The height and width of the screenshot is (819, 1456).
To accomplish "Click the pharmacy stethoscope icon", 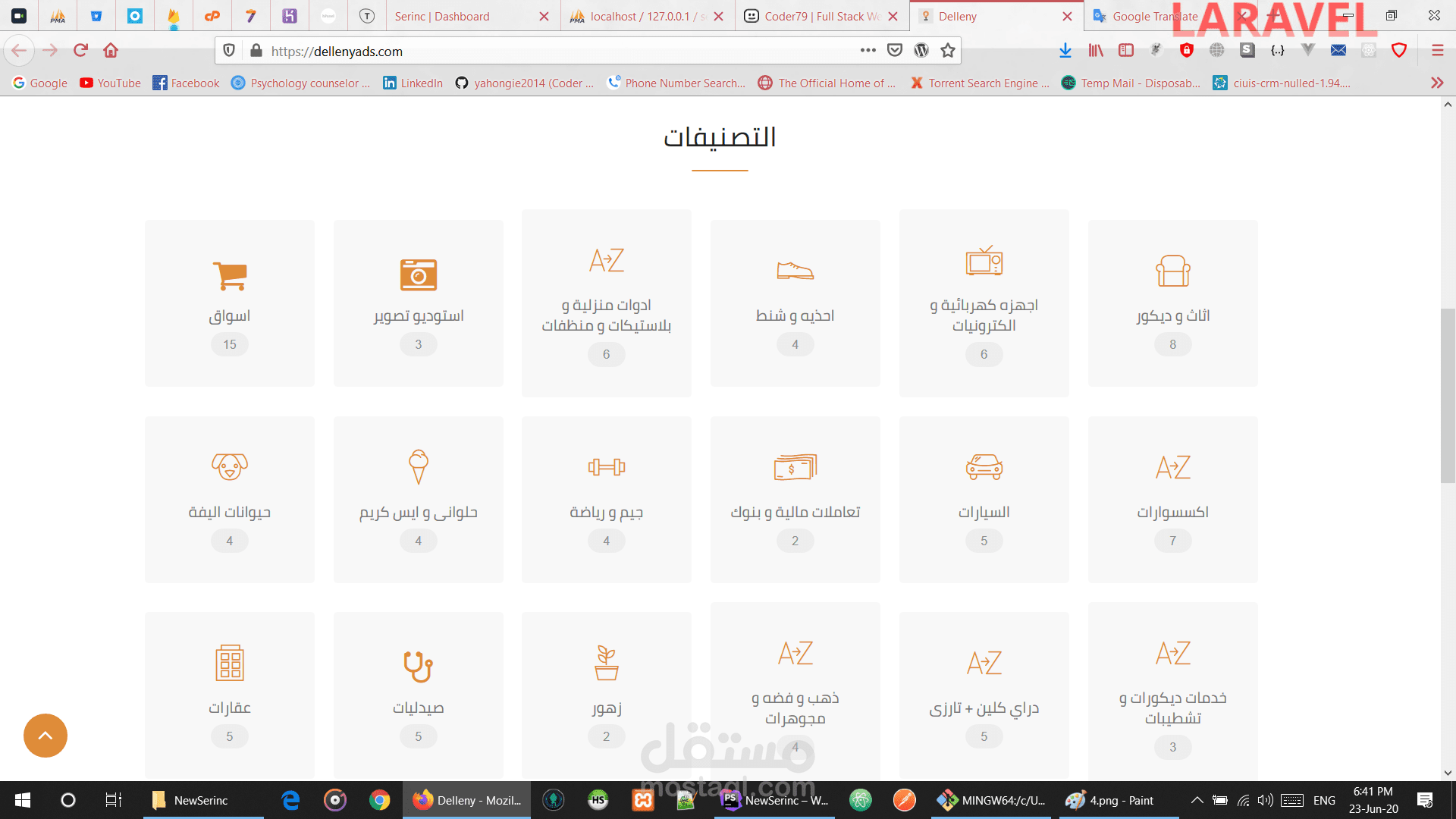I will pos(418,666).
